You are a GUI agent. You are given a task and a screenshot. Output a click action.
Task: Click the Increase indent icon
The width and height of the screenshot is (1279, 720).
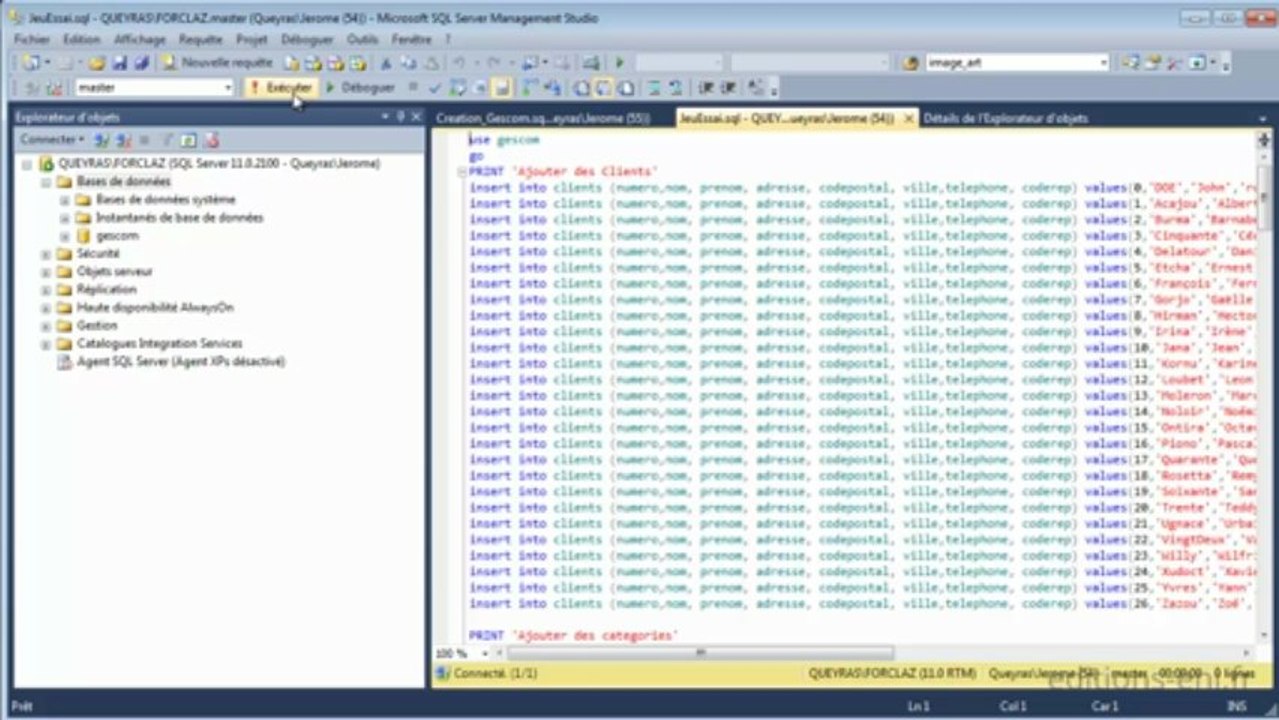coord(728,88)
